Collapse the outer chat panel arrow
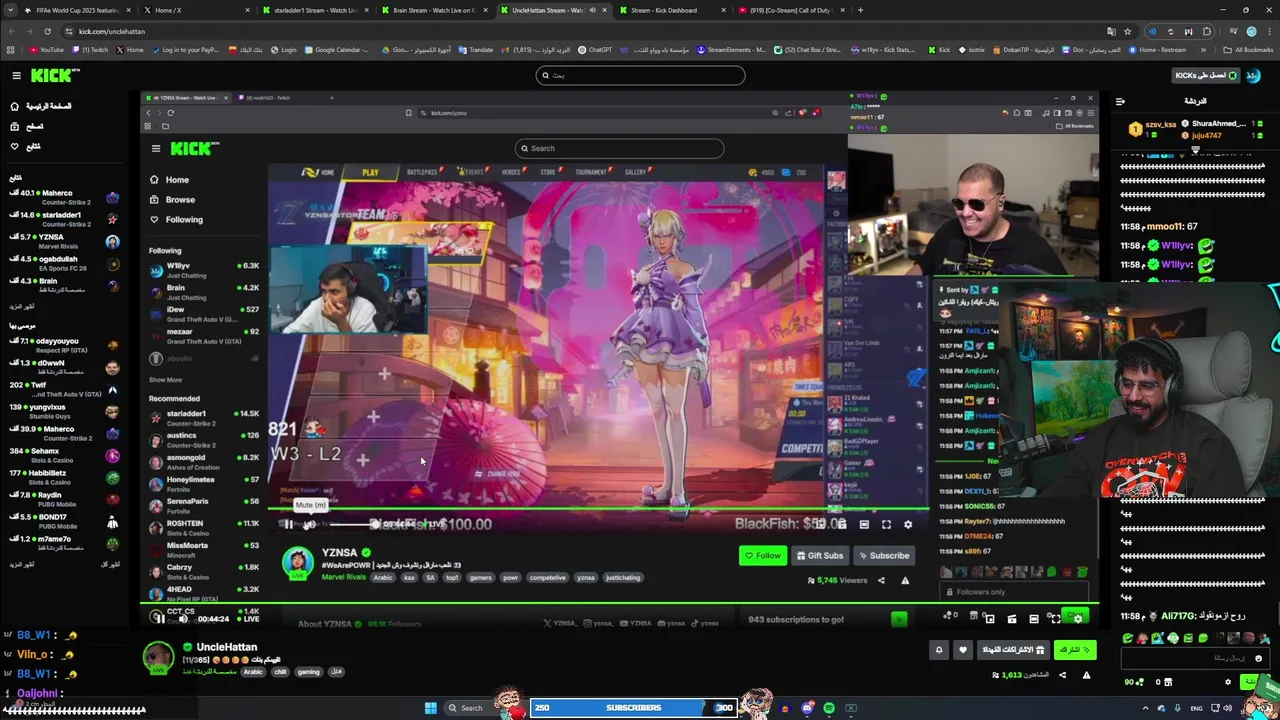 [x=1120, y=101]
